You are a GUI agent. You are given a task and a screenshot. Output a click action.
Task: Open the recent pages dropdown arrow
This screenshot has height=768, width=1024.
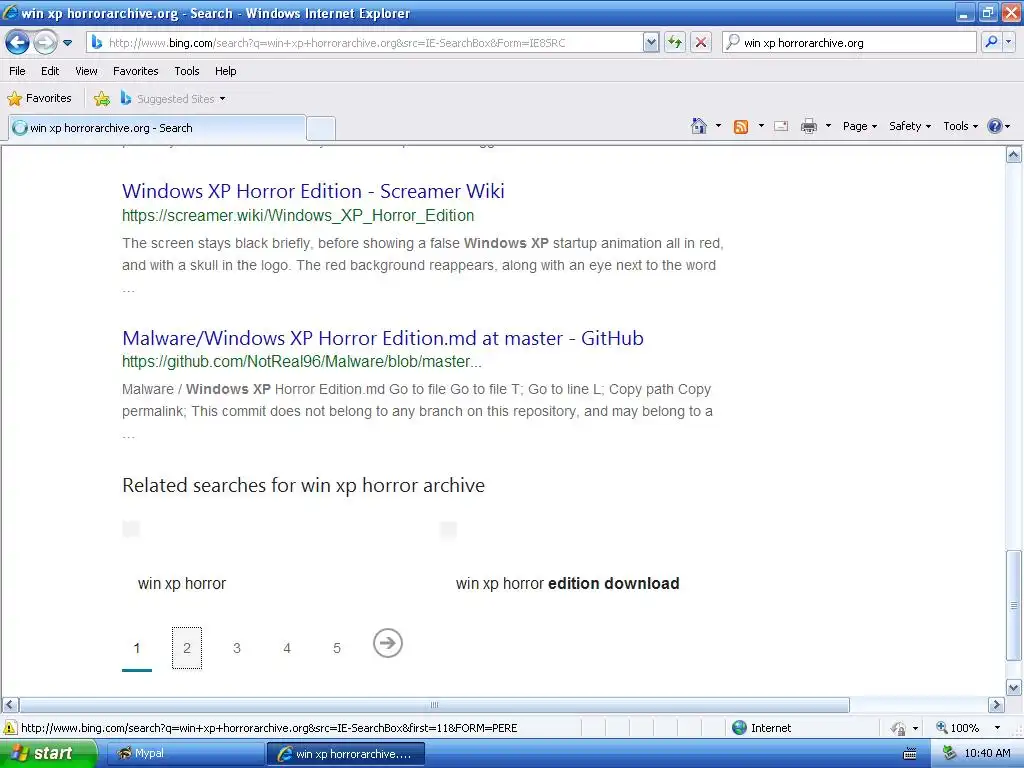(x=67, y=43)
